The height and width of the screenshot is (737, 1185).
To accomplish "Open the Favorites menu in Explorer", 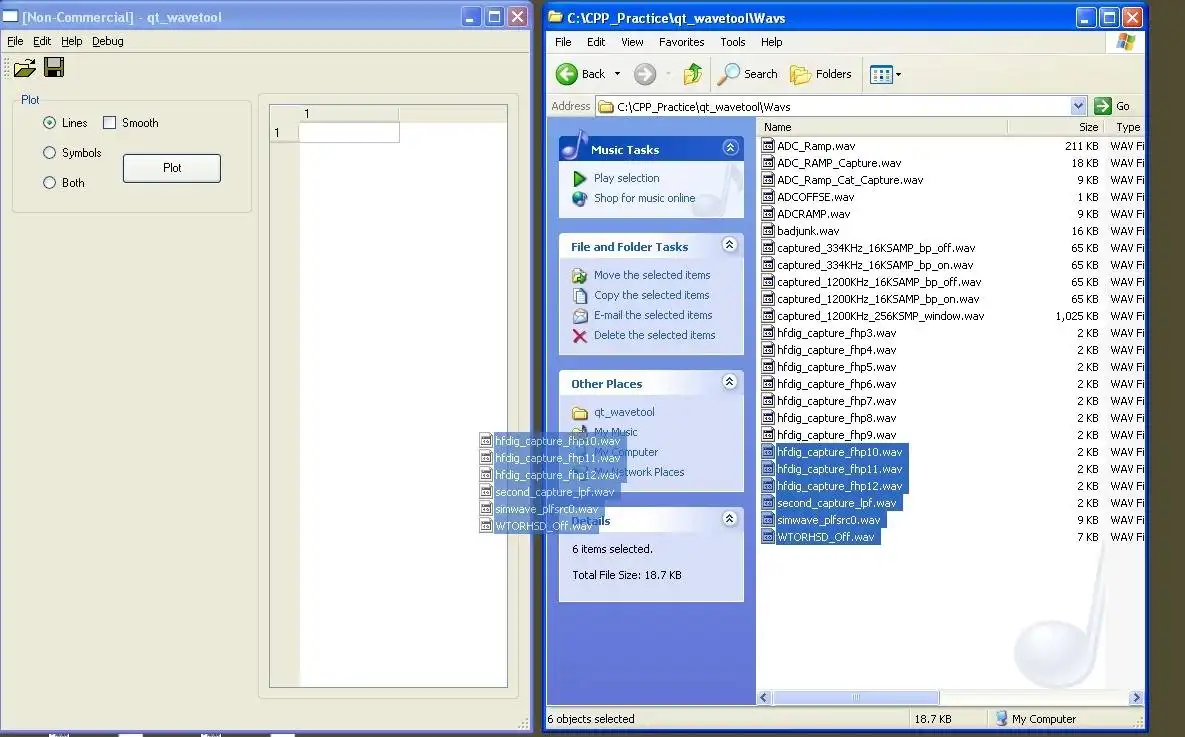I will coord(681,42).
